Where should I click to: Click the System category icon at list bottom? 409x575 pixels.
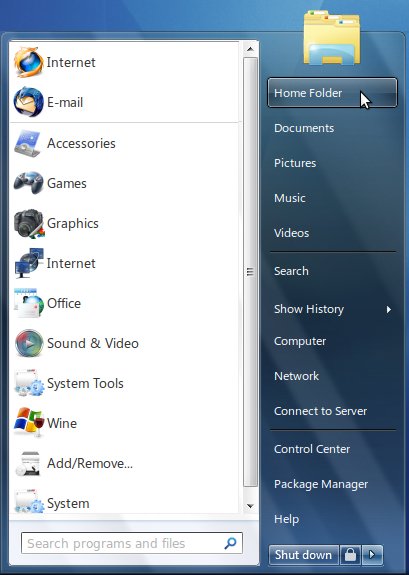pos(29,501)
